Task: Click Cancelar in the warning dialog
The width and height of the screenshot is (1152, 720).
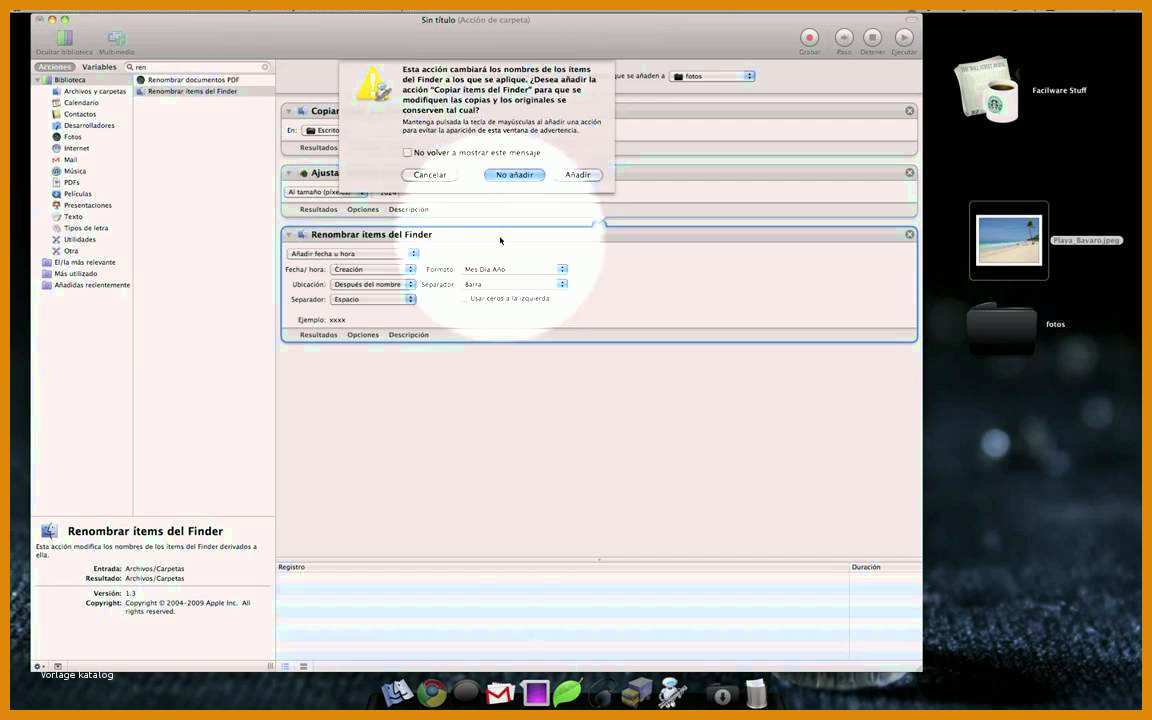Action: 430,175
